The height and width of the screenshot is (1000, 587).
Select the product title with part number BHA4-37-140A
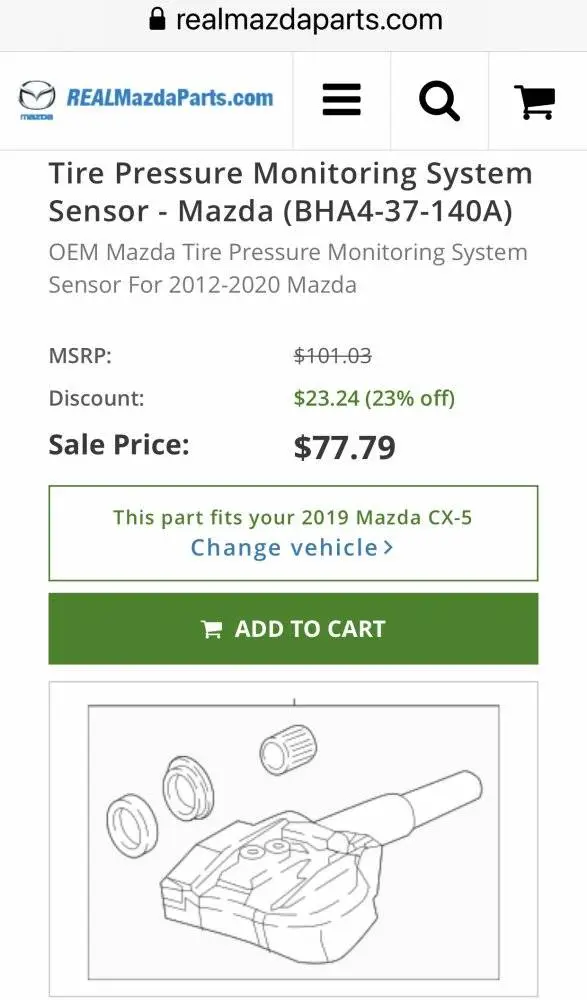291,192
